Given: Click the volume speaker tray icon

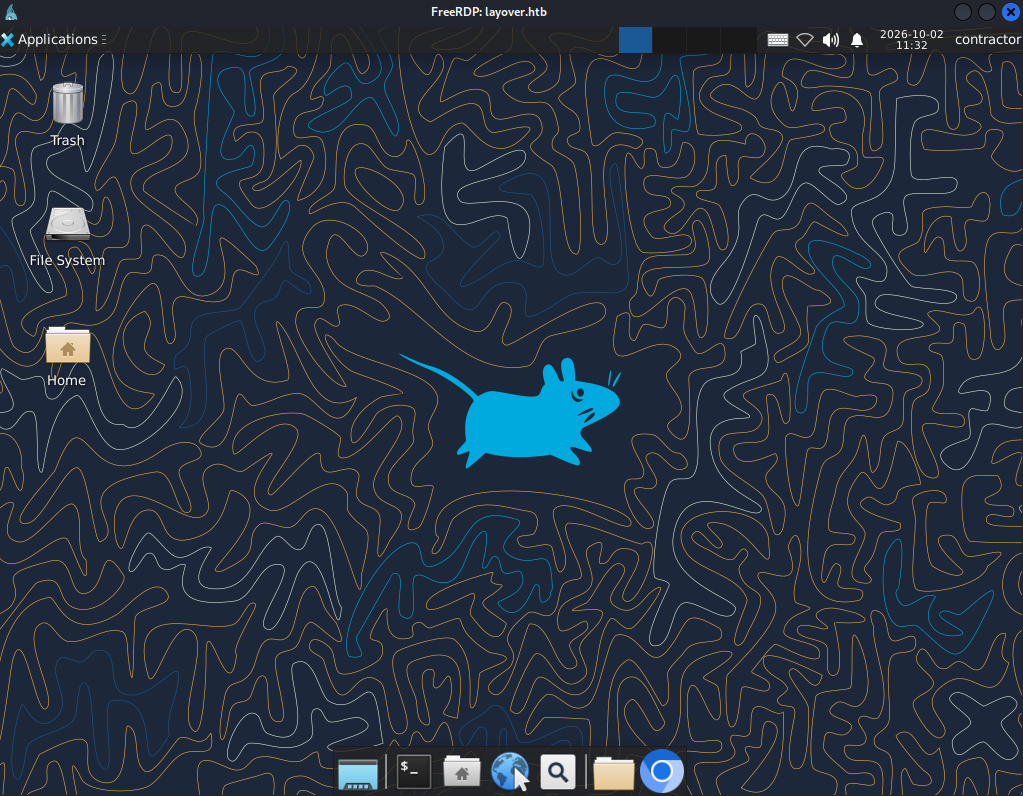Looking at the screenshot, I should pos(831,40).
